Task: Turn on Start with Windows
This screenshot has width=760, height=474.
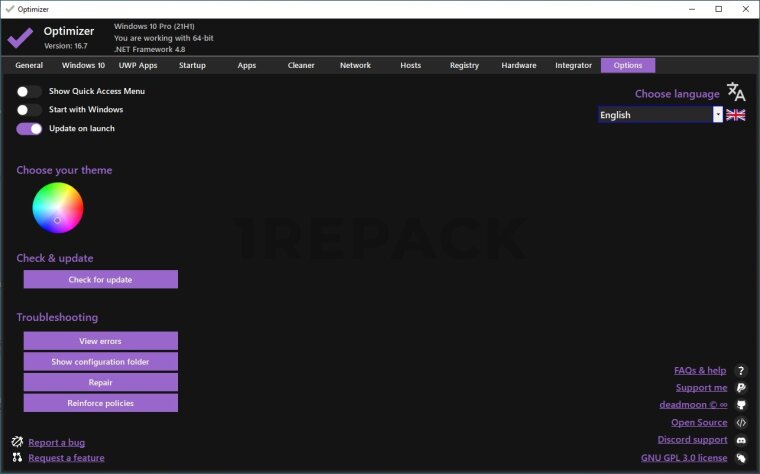Action: pyautogui.click(x=29, y=109)
